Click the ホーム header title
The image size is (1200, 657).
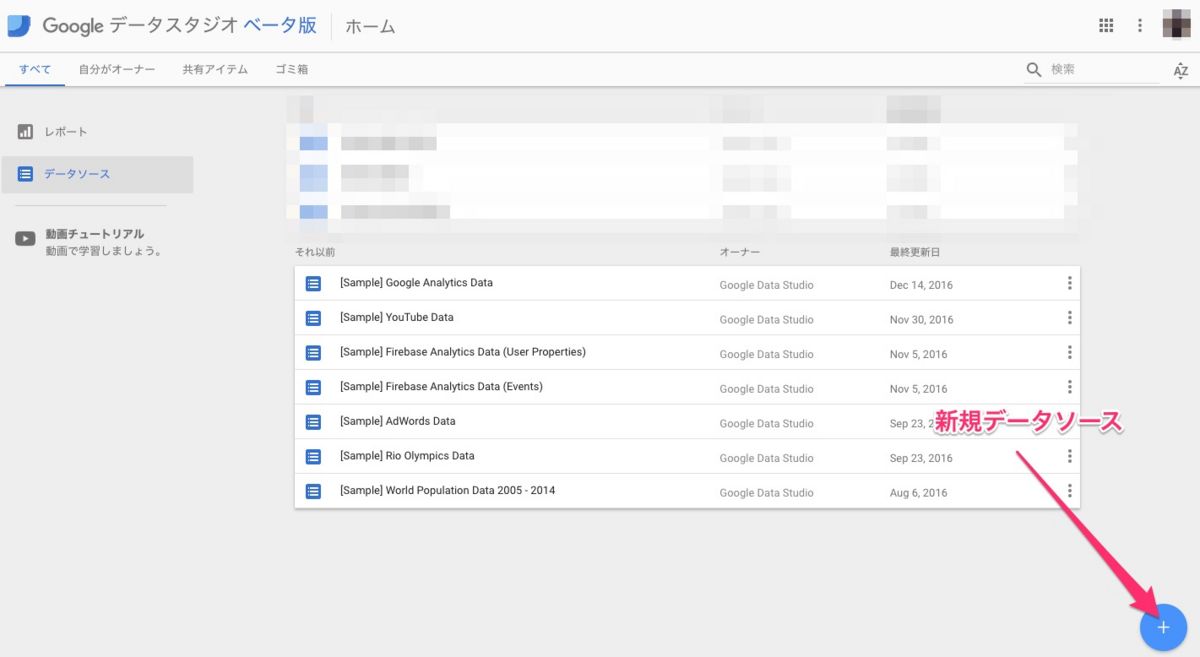point(370,27)
